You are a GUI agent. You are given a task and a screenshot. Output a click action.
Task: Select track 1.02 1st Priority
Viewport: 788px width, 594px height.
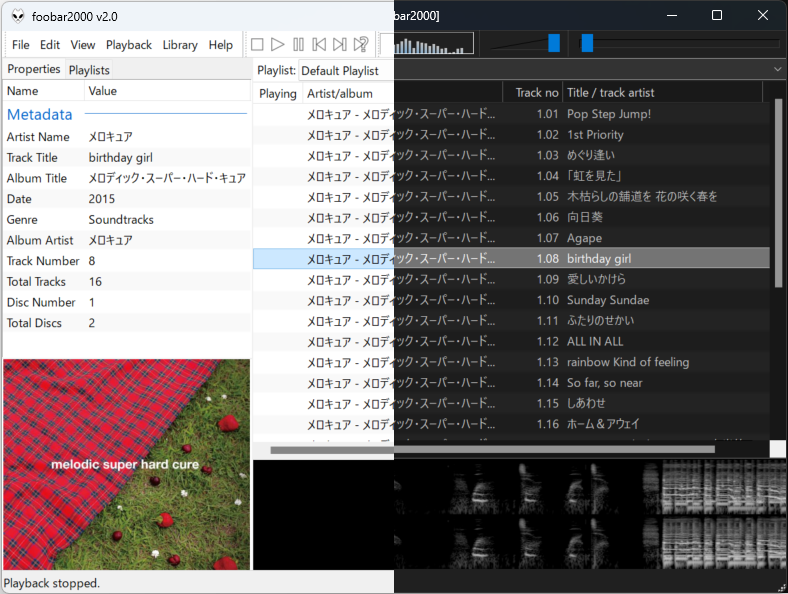tap(511, 135)
